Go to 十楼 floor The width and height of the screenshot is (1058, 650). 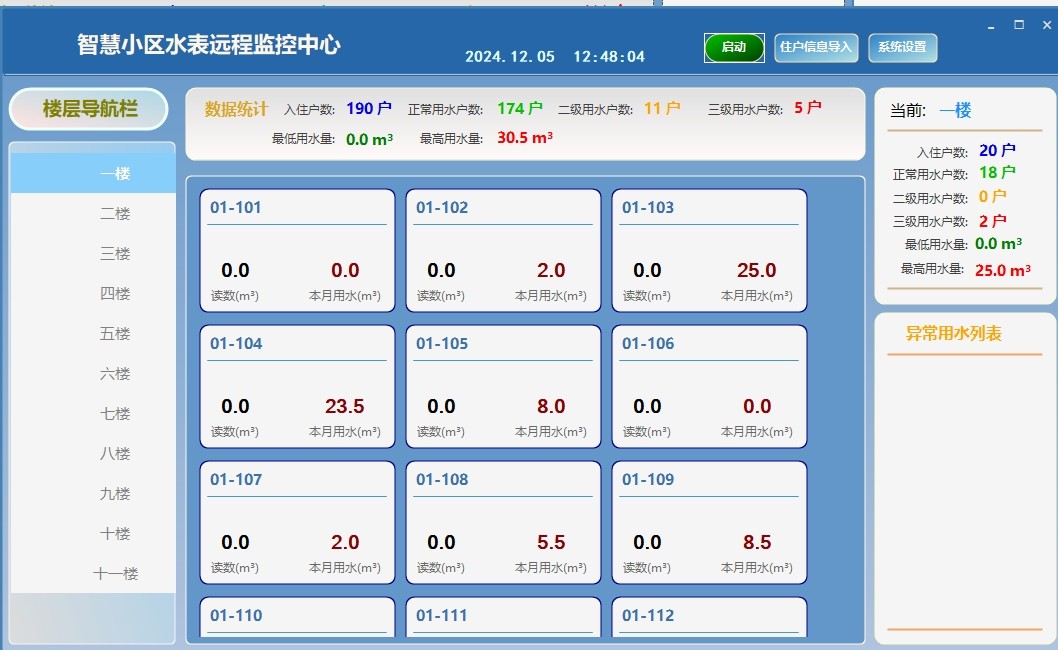coord(93,534)
